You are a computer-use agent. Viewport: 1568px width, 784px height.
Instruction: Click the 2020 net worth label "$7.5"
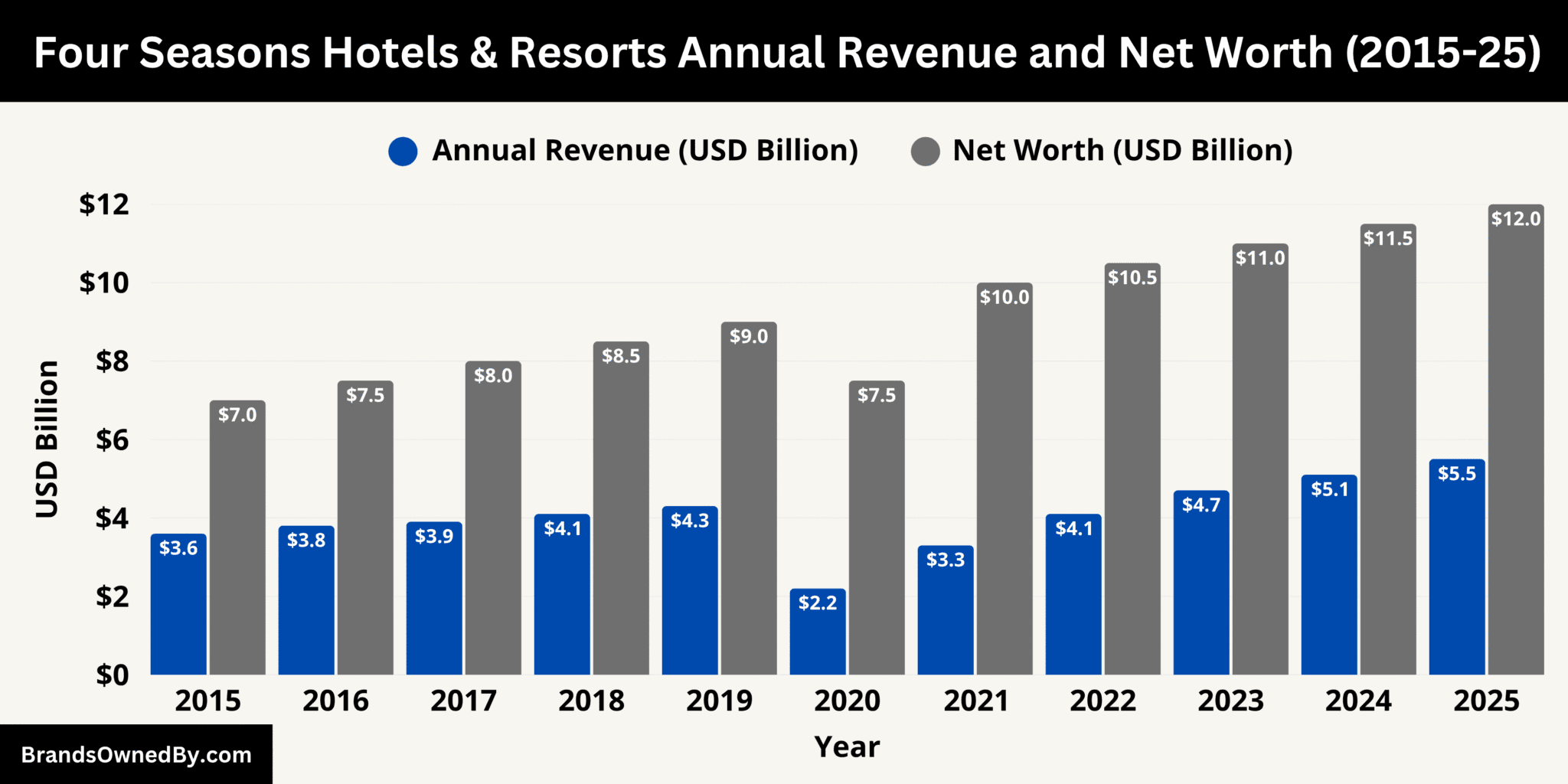point(877,395)
